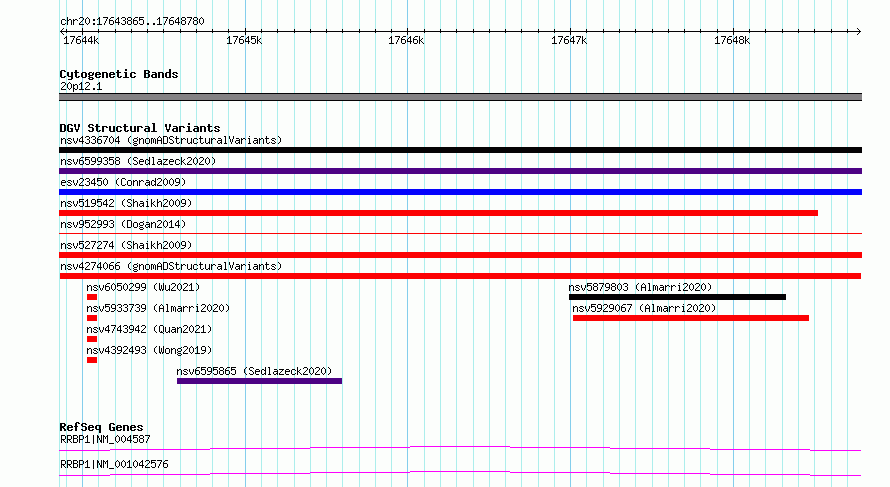The width and height of the screenshot is (890, 487).
Task: Click the gray 20p12.1 cytogenetic band bar
Action: point(460,97)
